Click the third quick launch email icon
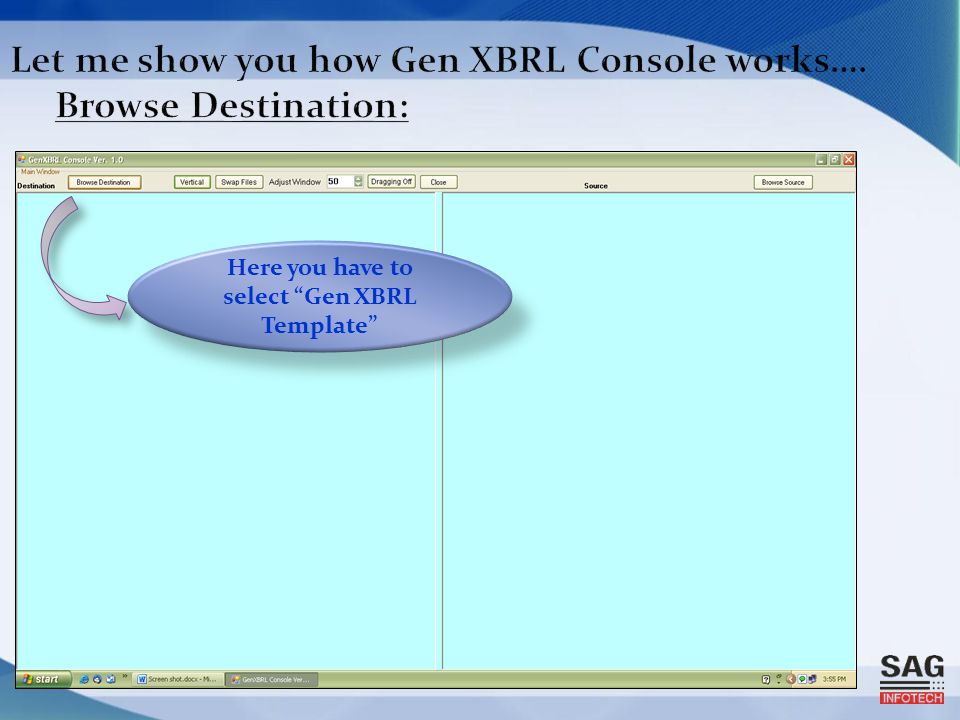Screen dimensions: 960x720 click(110, 679)
